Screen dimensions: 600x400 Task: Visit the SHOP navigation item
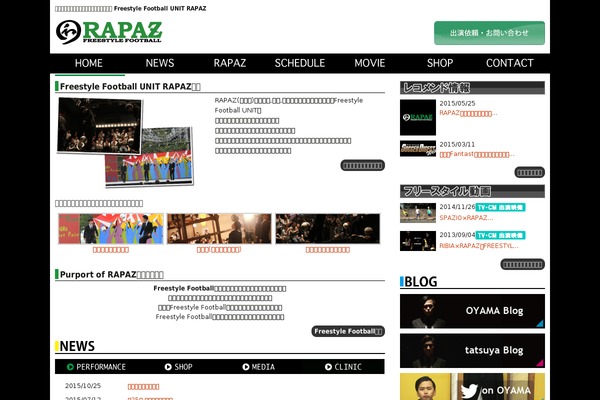pos(440,63)
